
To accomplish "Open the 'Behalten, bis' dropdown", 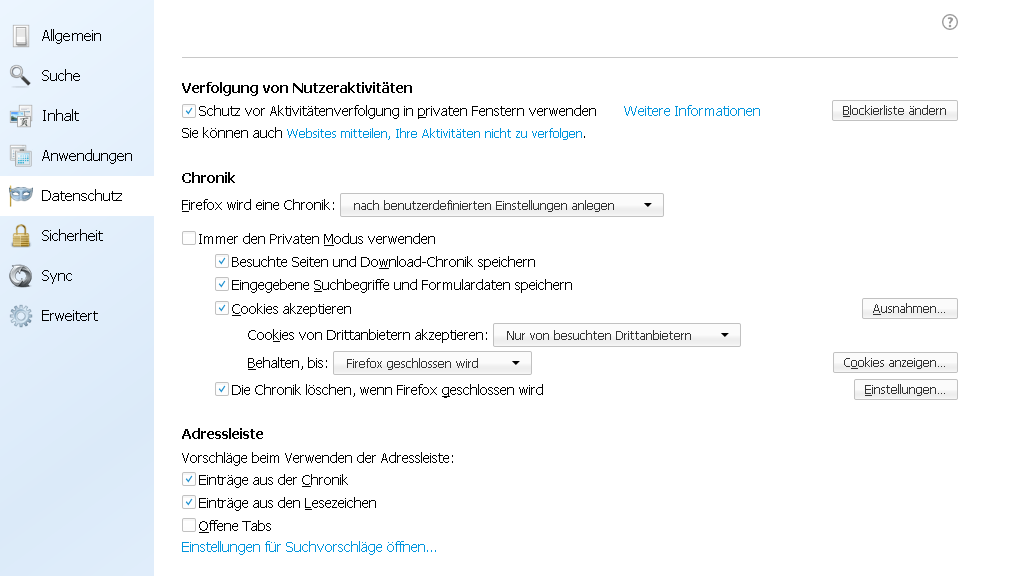I will click(x=432, y=363).
